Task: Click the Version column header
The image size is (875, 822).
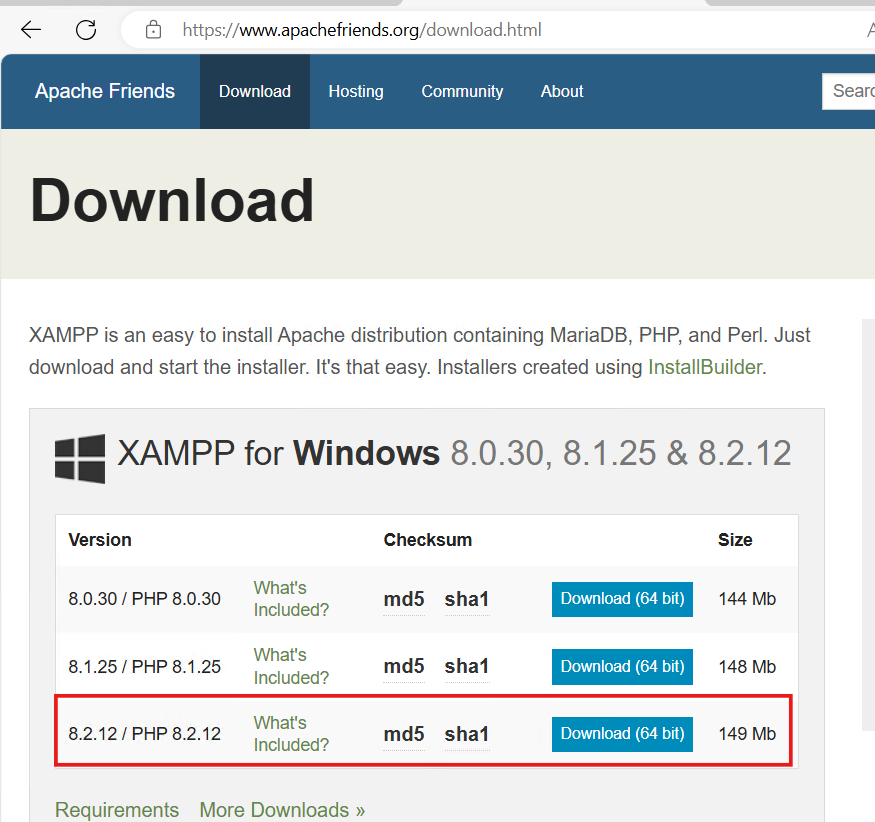Action: (x=100, y=540)
